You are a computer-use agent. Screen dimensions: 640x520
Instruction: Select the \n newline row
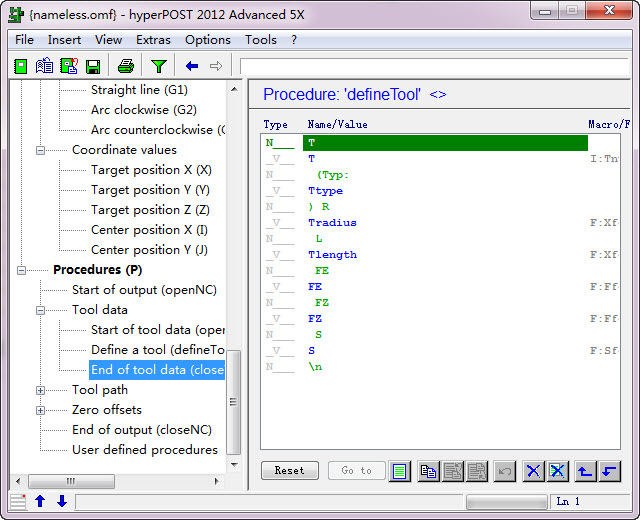[441, 367]
